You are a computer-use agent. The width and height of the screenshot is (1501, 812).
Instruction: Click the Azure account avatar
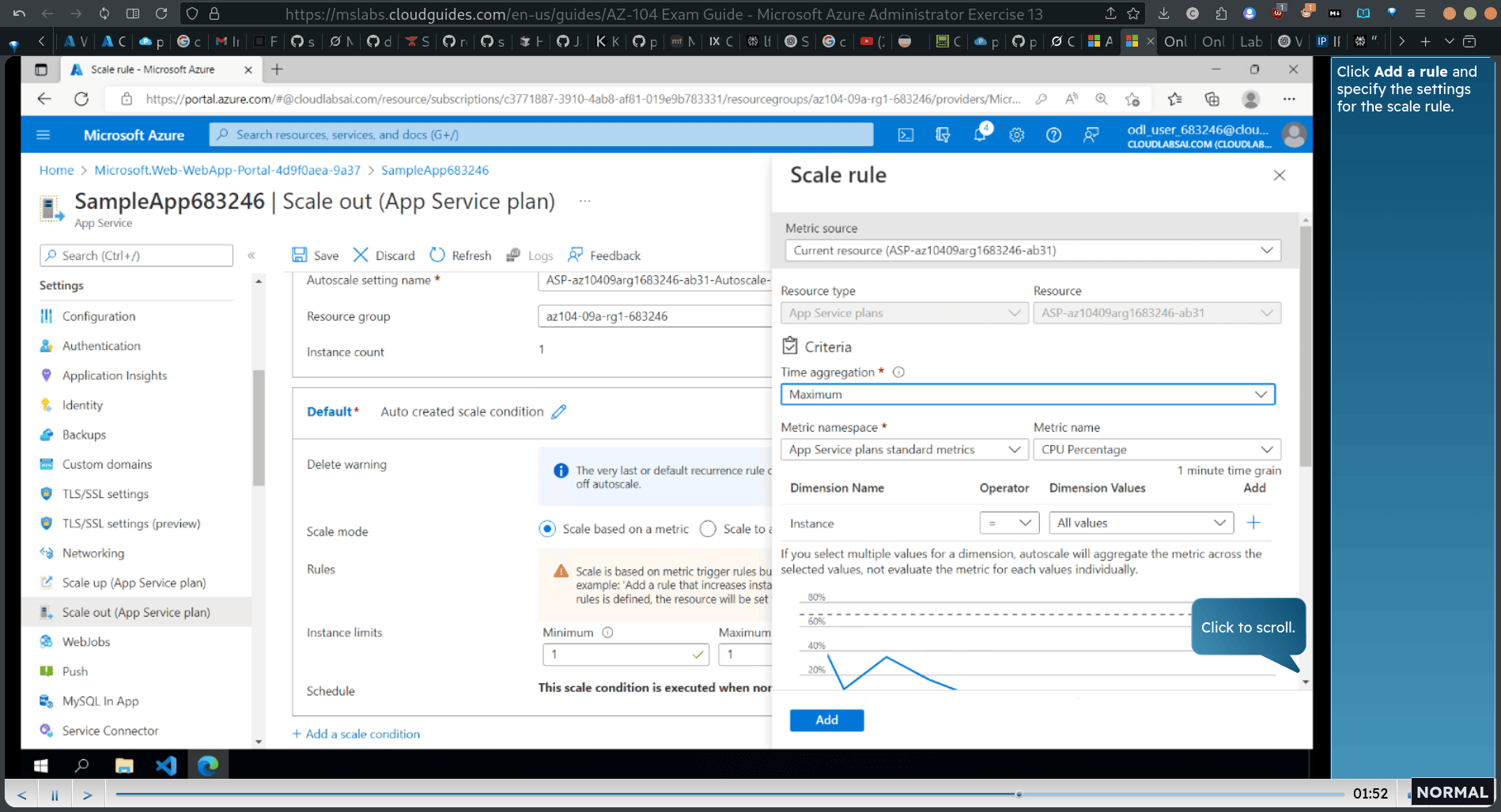tap(1294, 135)
